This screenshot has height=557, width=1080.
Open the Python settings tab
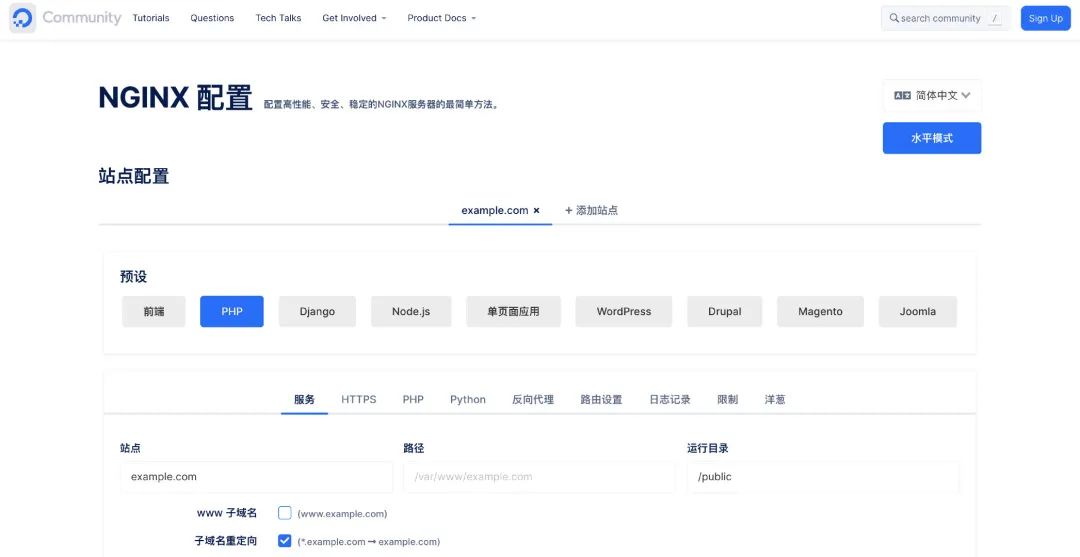[468, 399]
